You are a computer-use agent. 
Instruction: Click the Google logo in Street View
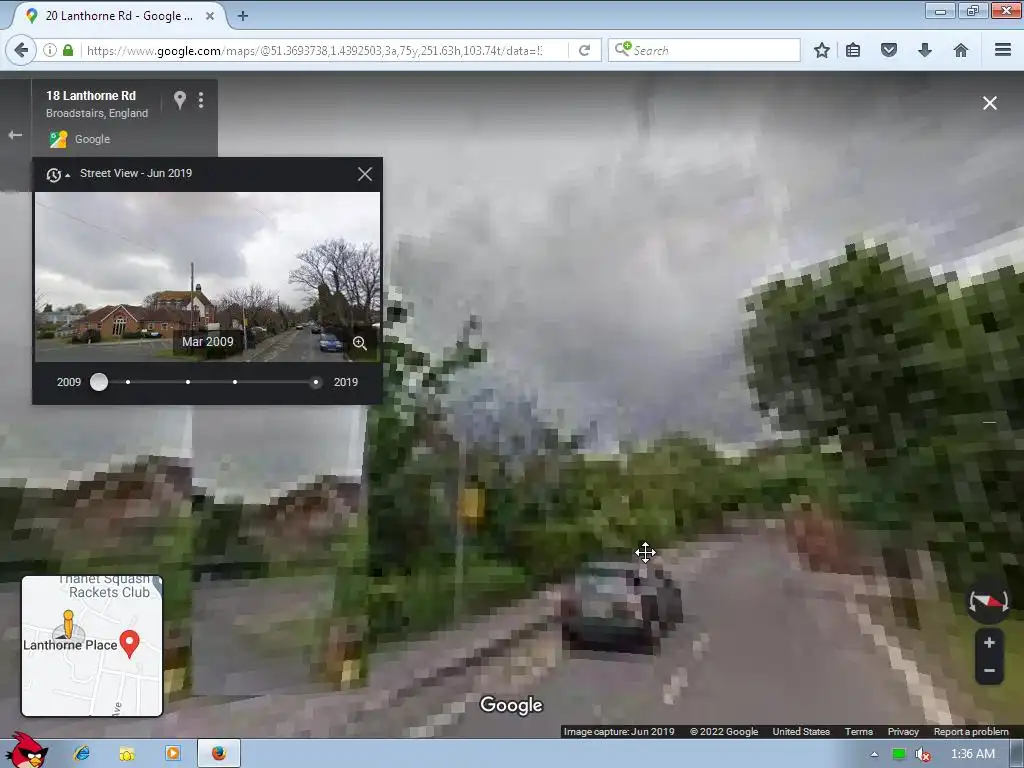point(511,705)
